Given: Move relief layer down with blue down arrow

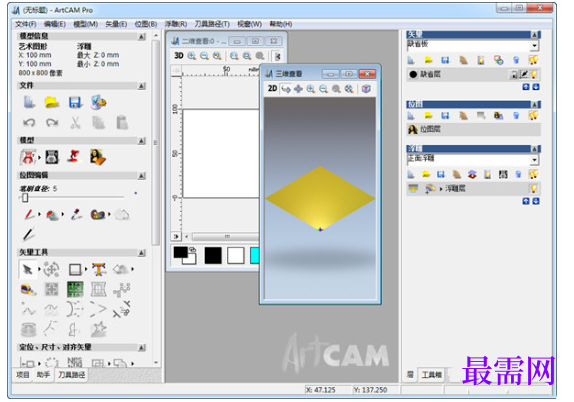Looking at the screenshot, I should point(536,201).
